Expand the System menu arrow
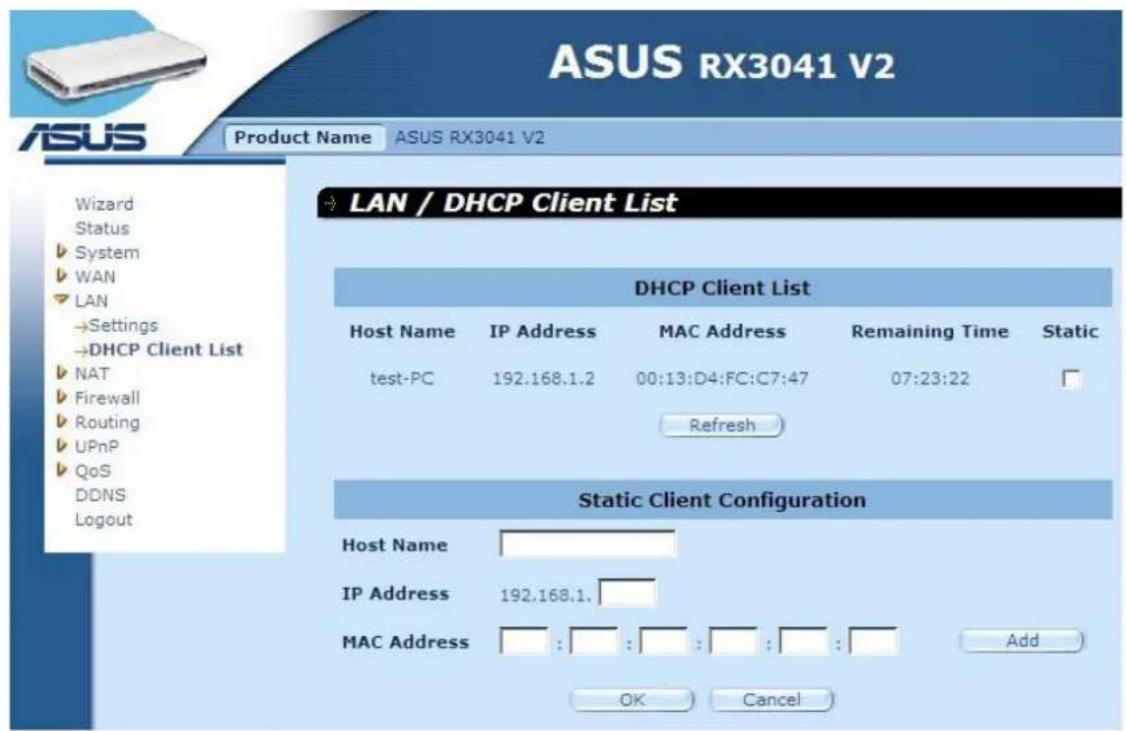The height and width of the screenshot is (731, 1126). tap(62, 252)
